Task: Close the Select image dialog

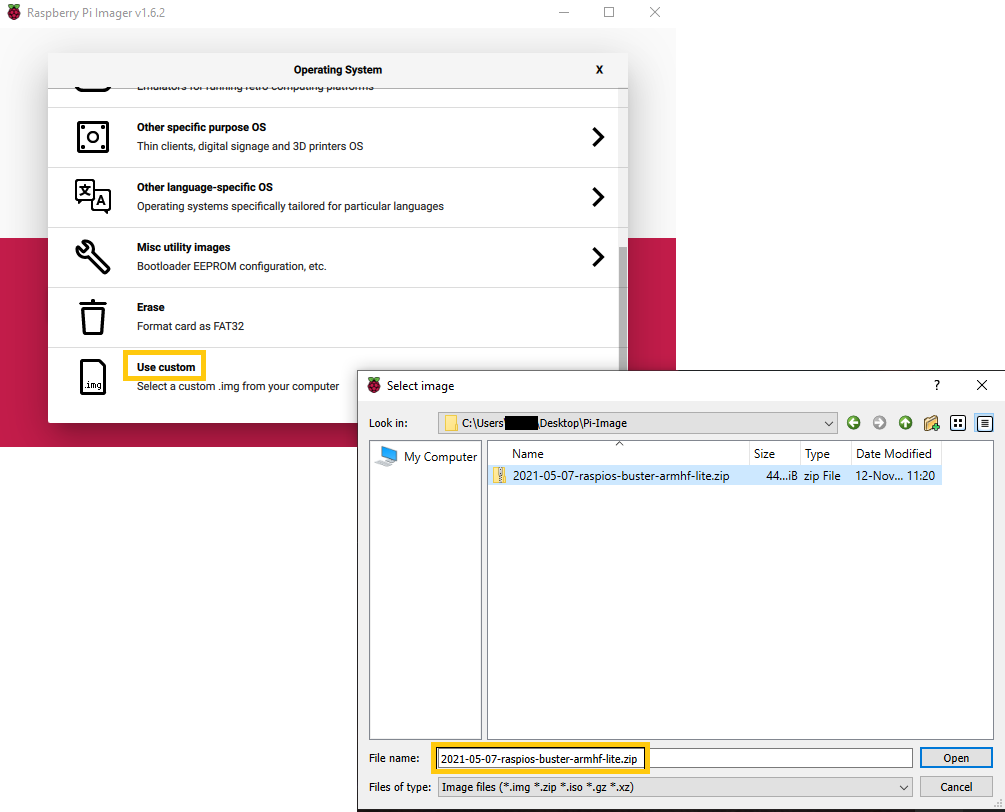Action: [981, 385]
